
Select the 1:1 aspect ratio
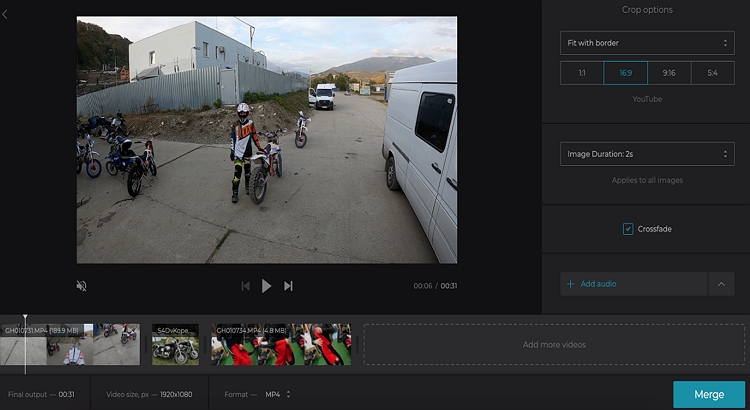(582, 73)
